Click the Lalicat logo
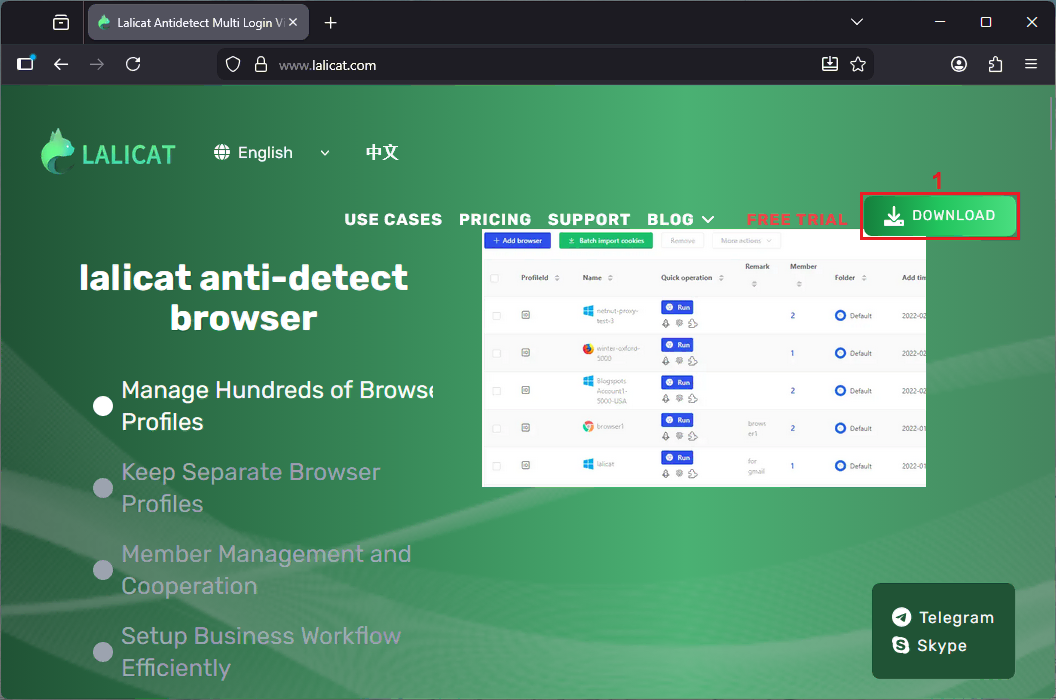The width and height of the screenshot is (1056, 700). click(x=108, y=152)
